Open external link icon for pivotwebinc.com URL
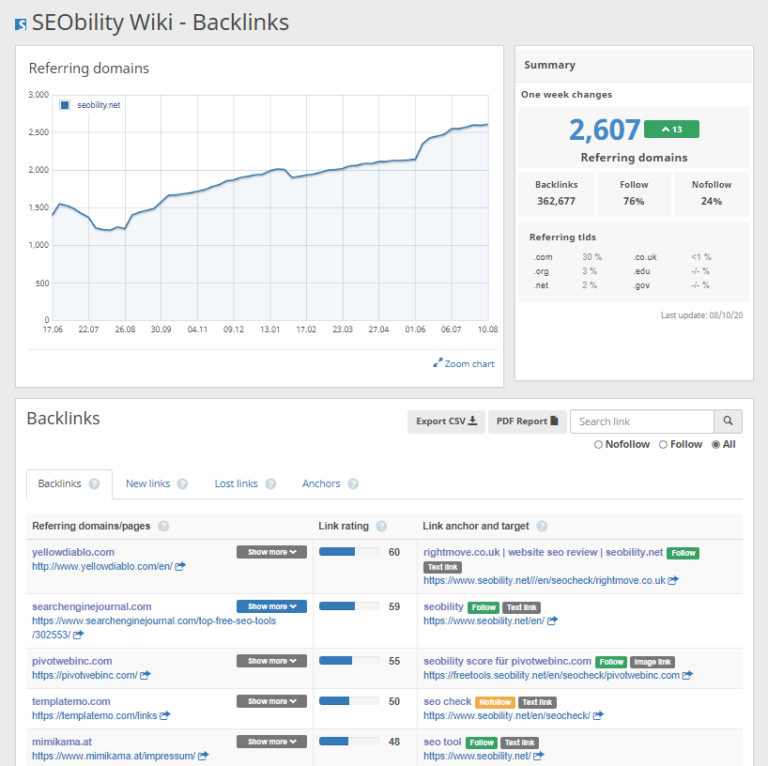The height and width of the screenshot is (766, 768). pos(145,675)
